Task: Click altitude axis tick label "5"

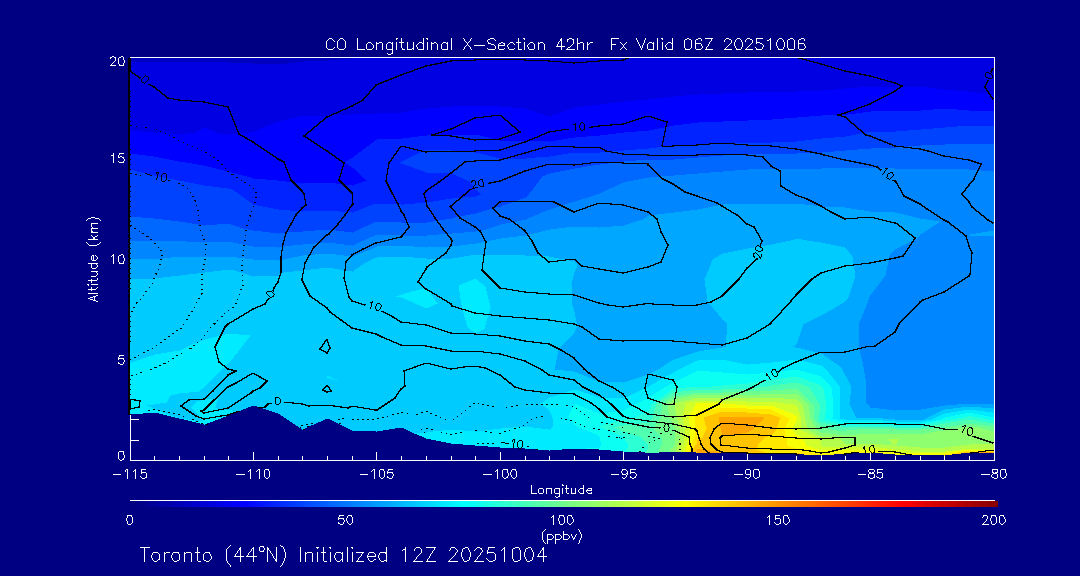Action: (121, 360)
